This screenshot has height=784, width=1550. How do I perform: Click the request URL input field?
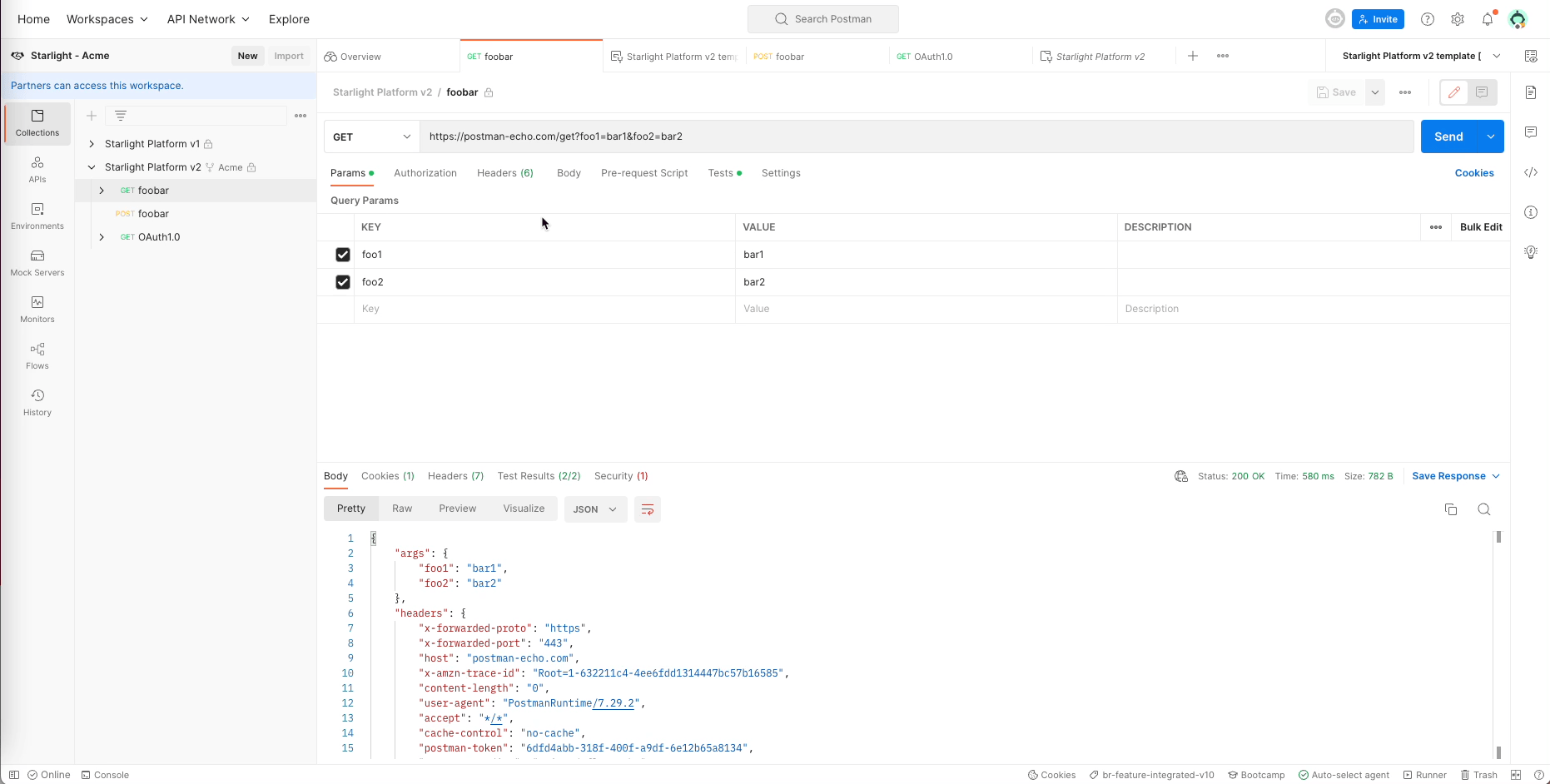917,136
